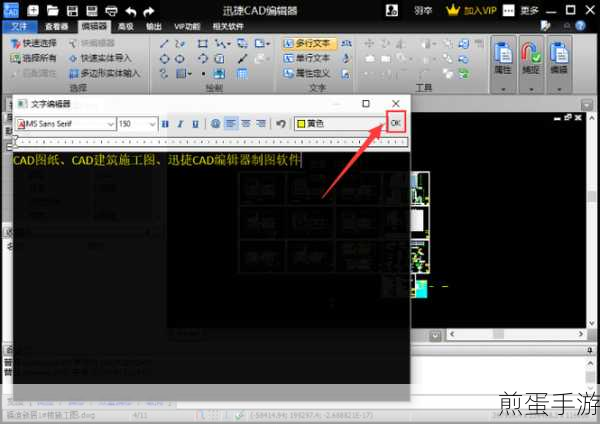Switch to 输出 tab

coord(154,26)
